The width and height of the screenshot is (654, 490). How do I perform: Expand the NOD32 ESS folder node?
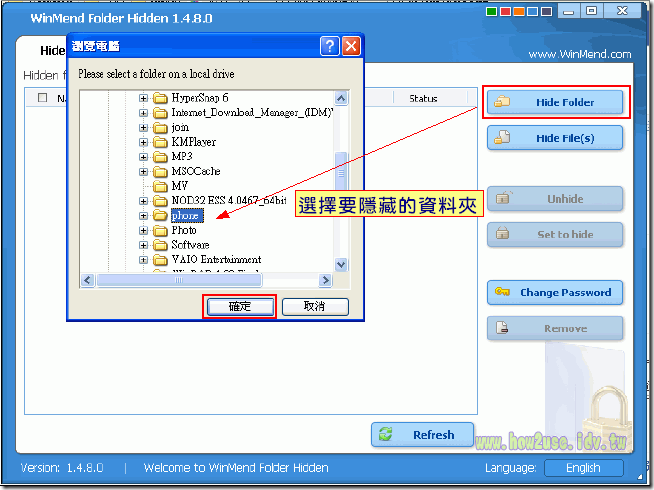tap(143, 201)
